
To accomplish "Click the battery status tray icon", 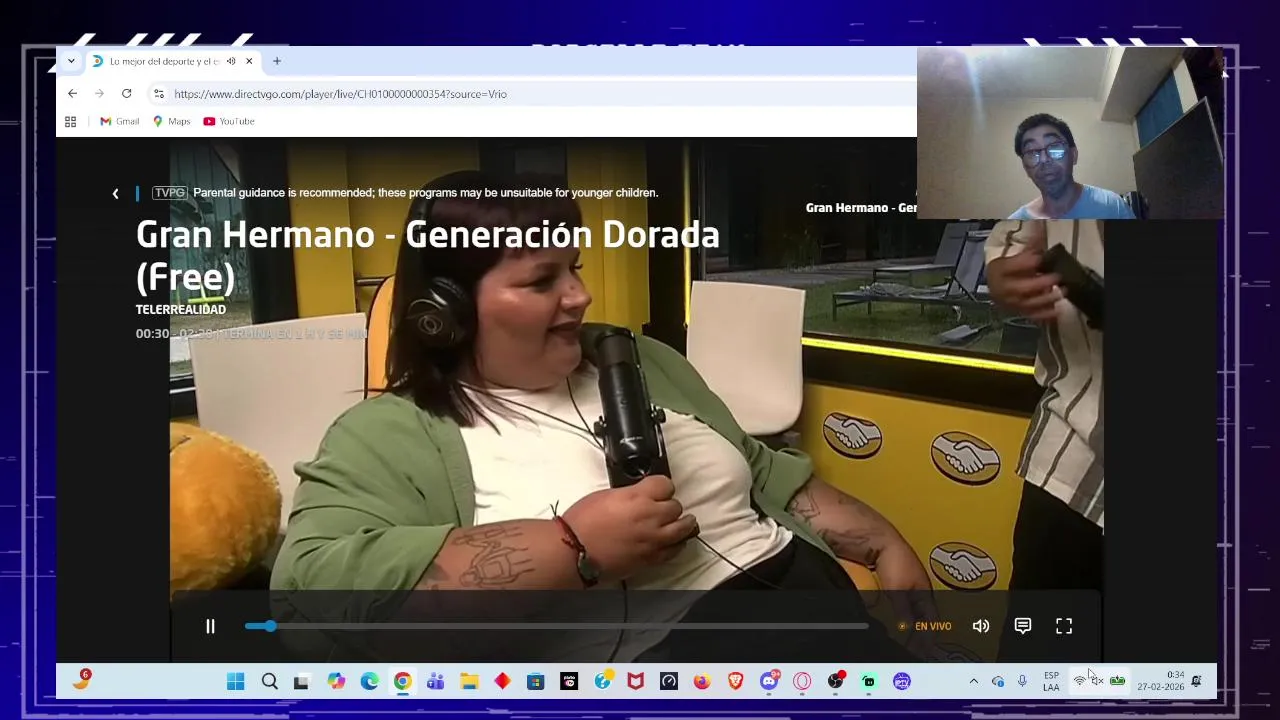I will [1117, 681].
